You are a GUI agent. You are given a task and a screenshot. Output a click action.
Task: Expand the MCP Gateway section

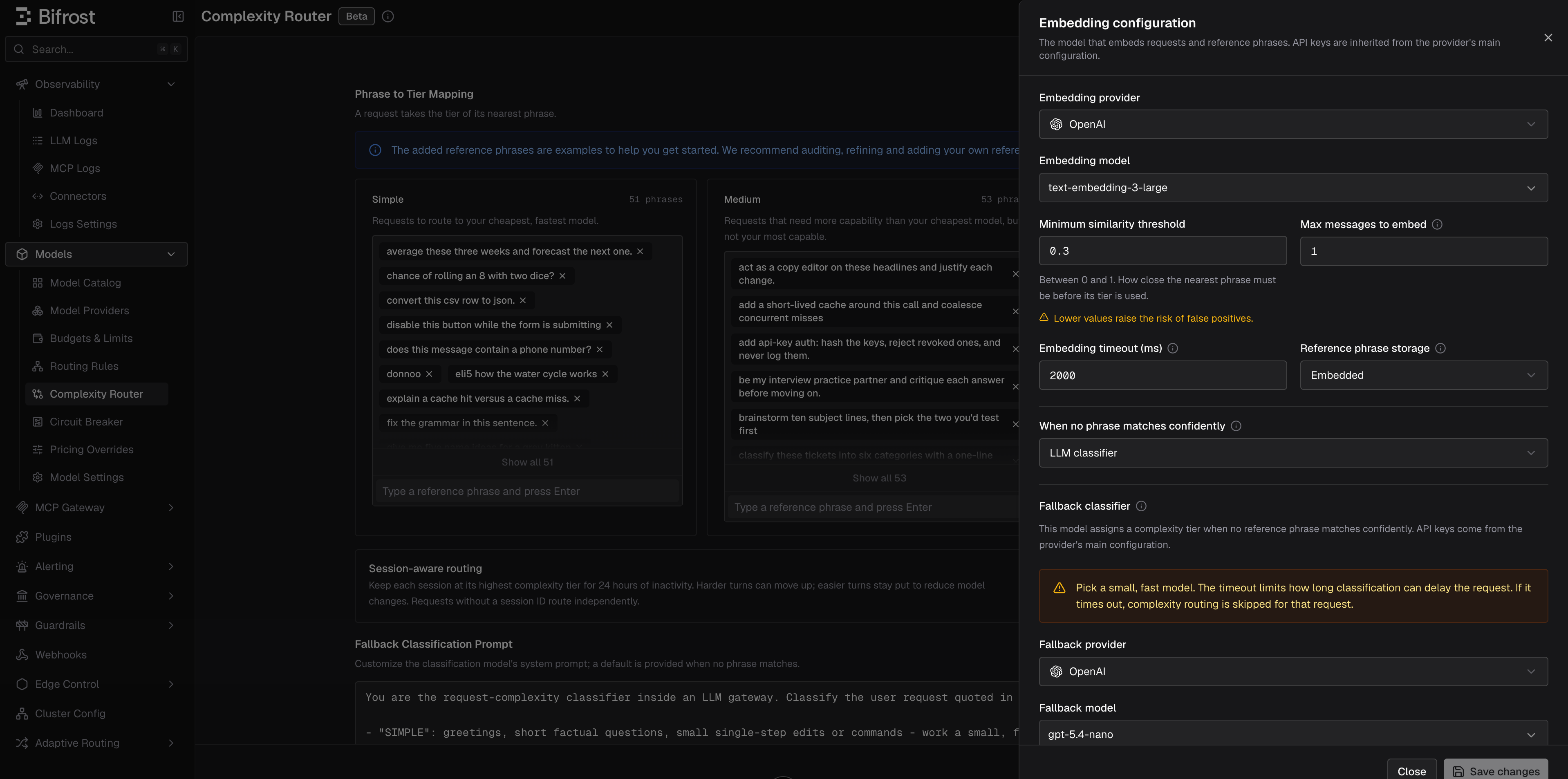click(96, 508)
